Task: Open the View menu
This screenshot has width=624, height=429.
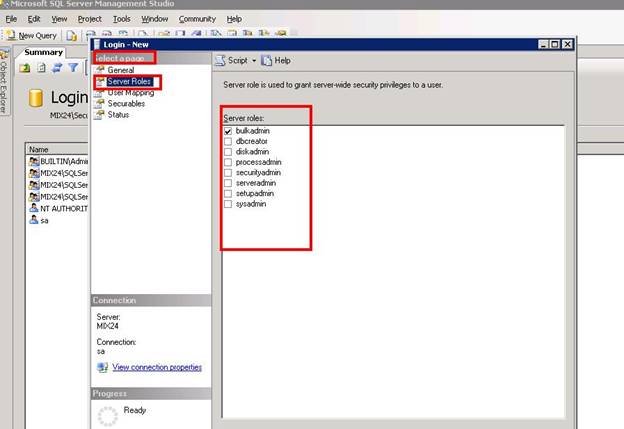Action: [59, 19]
